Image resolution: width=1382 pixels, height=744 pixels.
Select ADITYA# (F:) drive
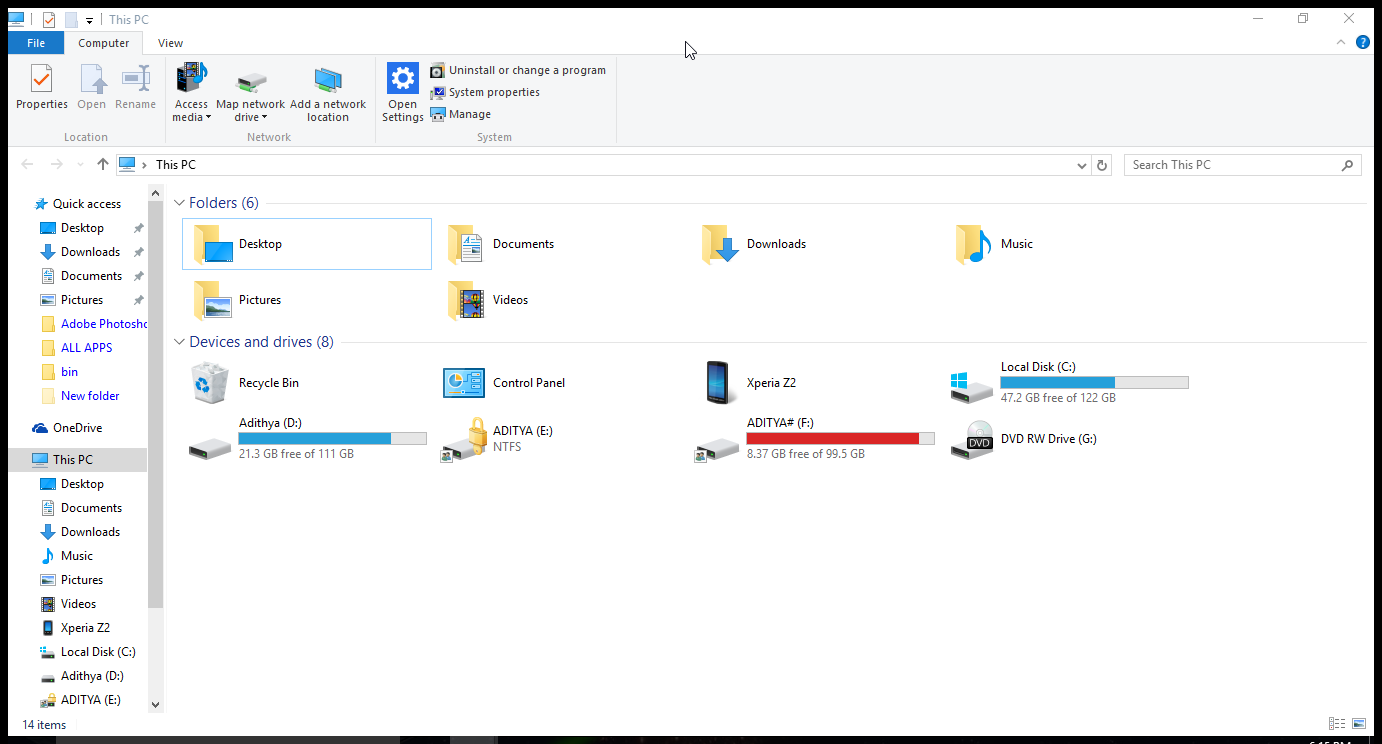point(815,439)
